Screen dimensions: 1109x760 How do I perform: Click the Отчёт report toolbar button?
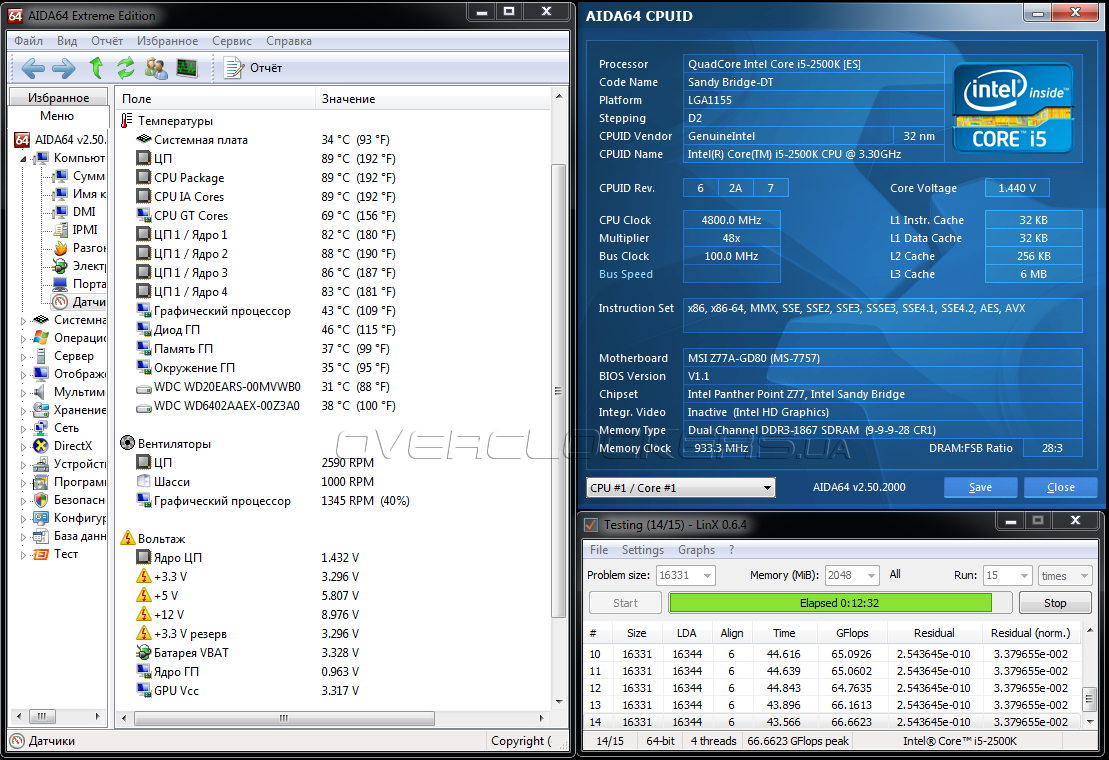point(254,68)
